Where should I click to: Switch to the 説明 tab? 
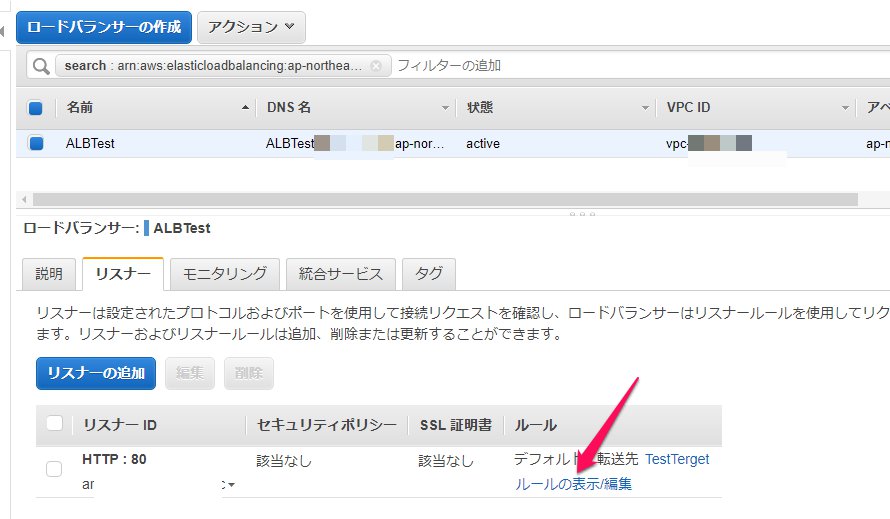[x=49, y=273]
